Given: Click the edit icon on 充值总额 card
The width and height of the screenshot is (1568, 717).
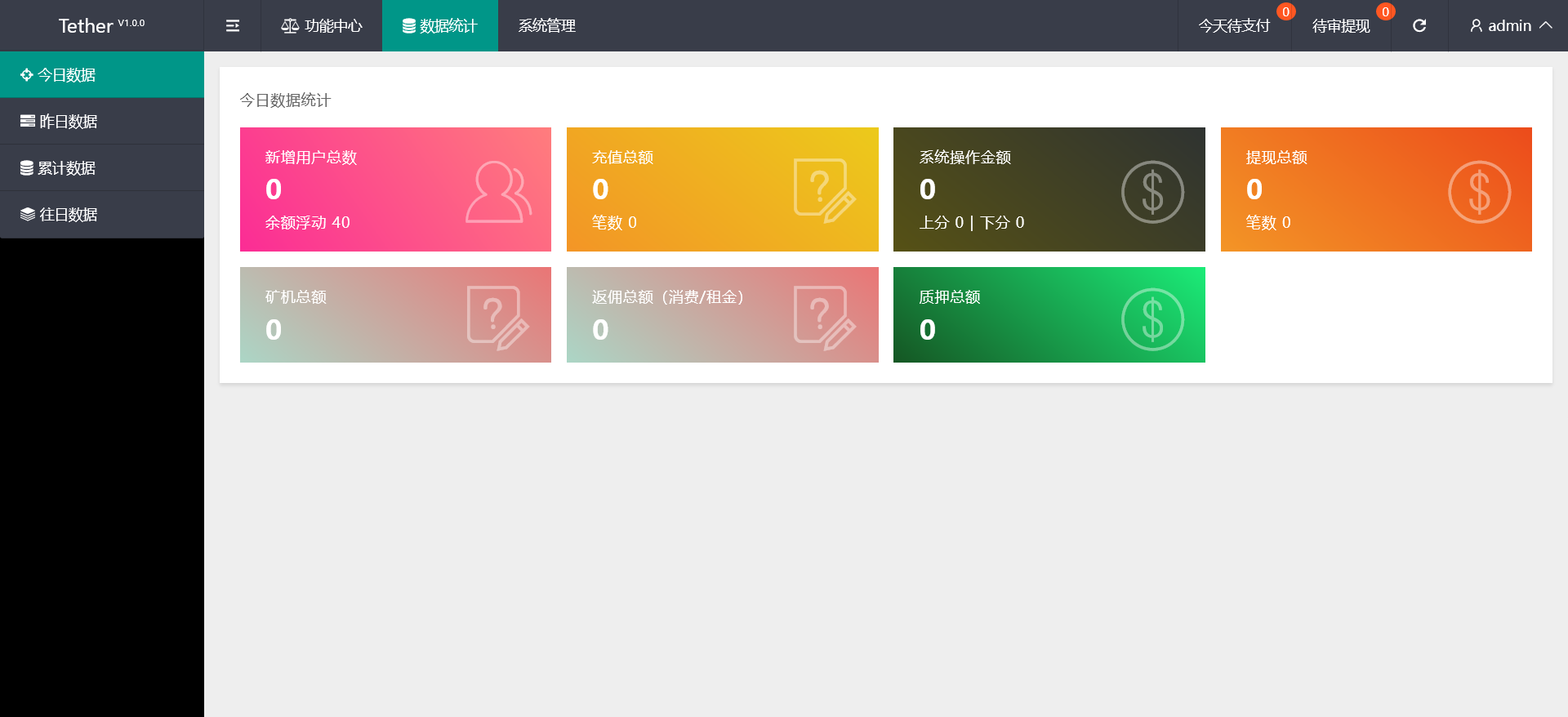Looking at the screenshot, I should point(824,190).
